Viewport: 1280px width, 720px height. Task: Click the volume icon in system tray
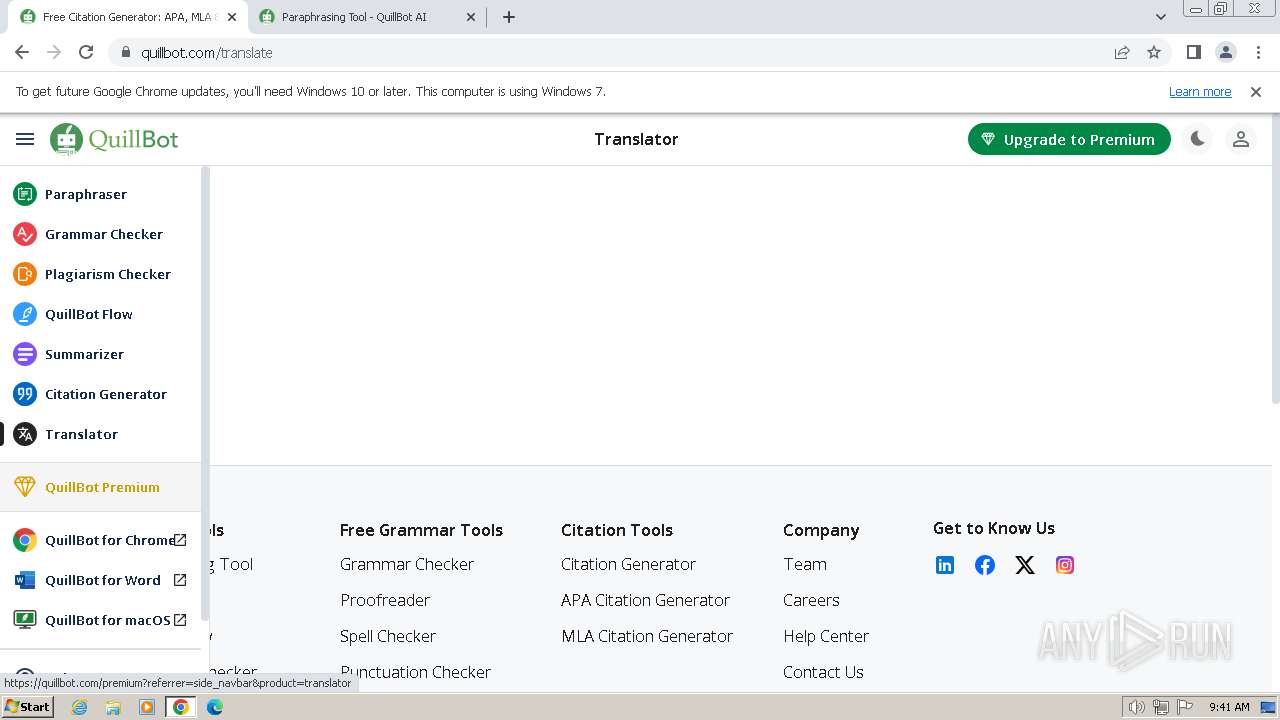(x=1137, y=707)
